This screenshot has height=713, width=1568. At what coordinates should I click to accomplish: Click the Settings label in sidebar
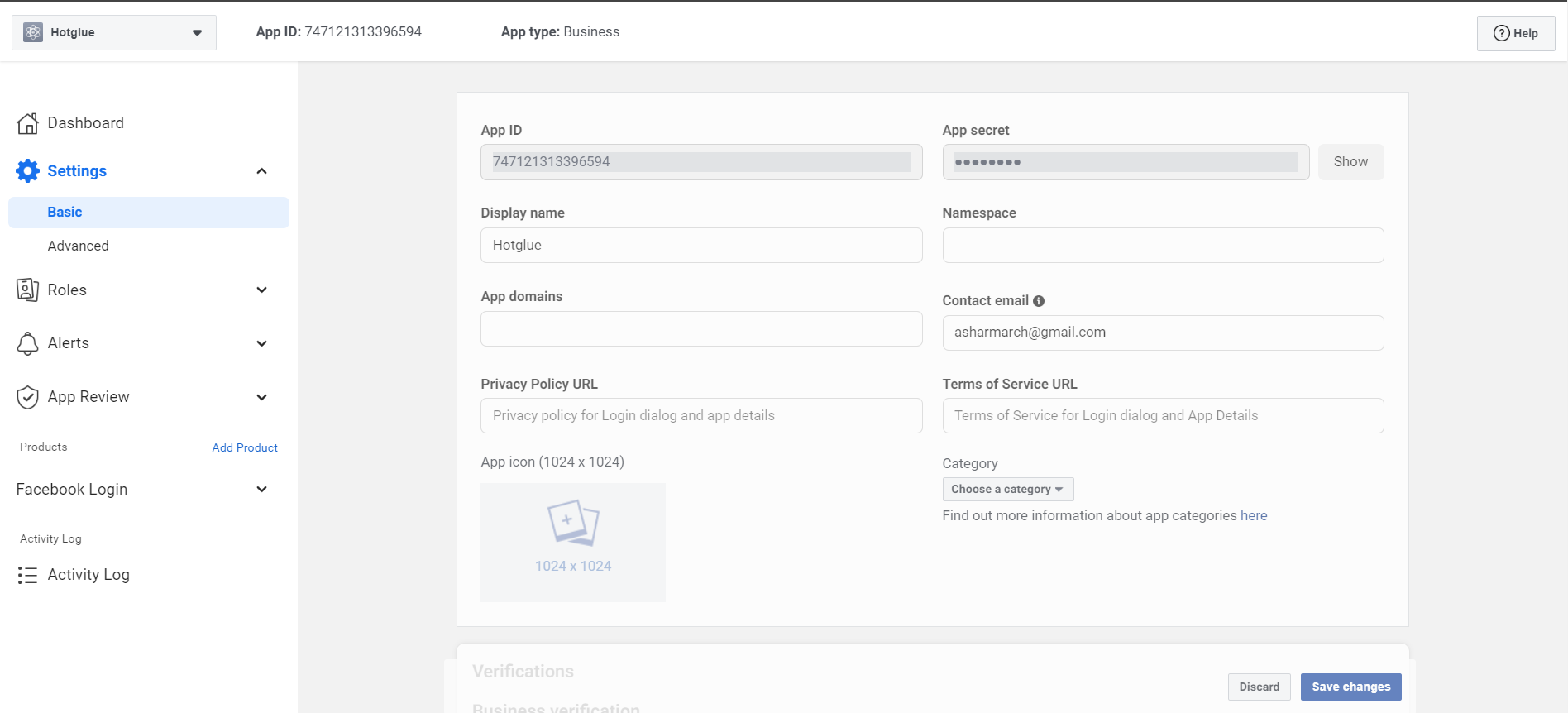77,171
